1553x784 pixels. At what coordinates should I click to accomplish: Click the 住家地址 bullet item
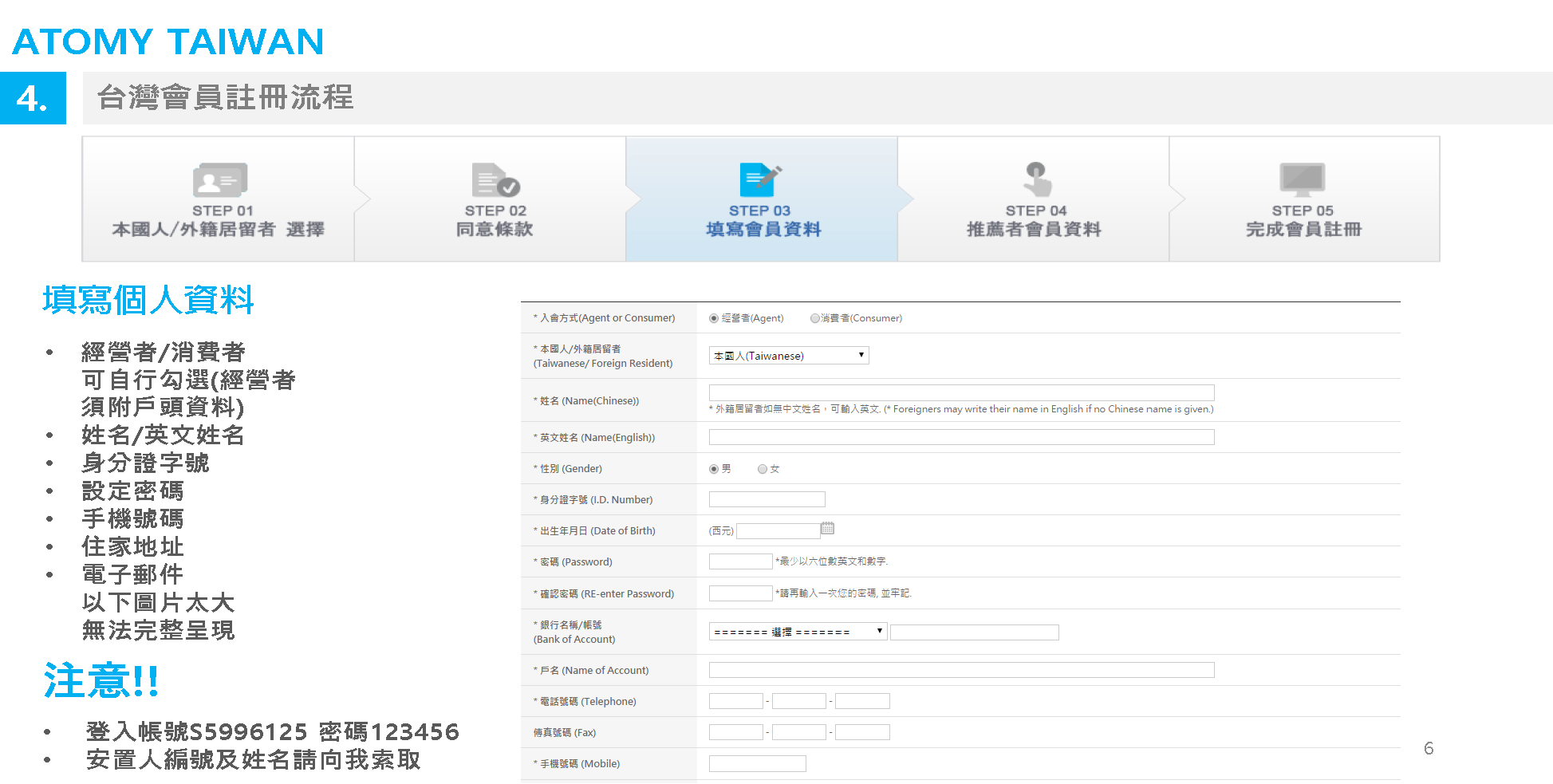(132, 547)
